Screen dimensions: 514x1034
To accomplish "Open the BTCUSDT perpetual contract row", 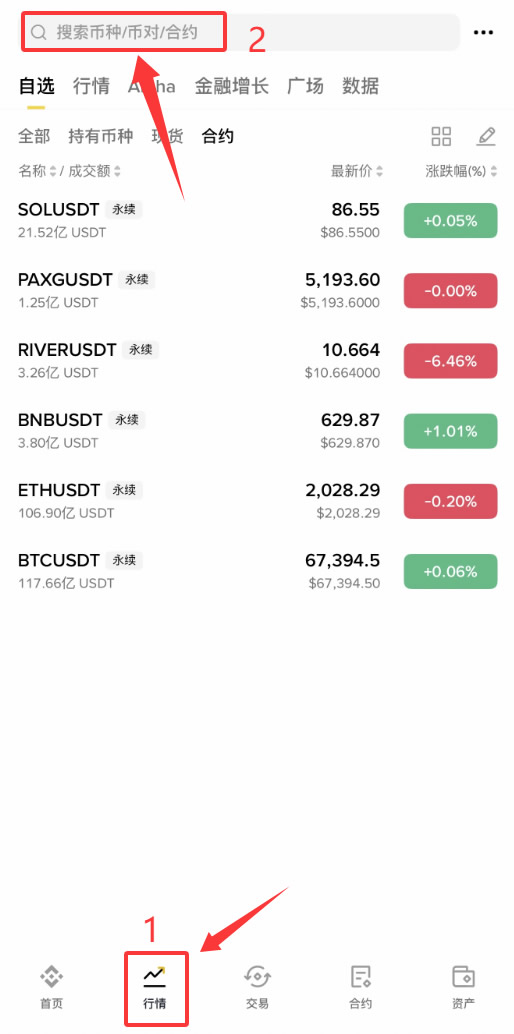I will (257, 571).
